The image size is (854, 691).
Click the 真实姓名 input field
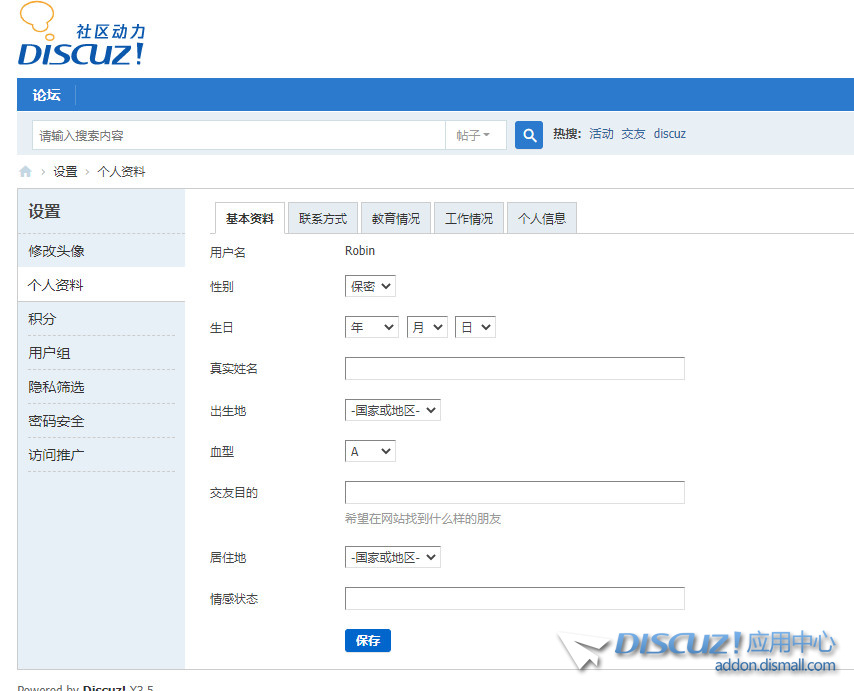(x=514, y=368)
